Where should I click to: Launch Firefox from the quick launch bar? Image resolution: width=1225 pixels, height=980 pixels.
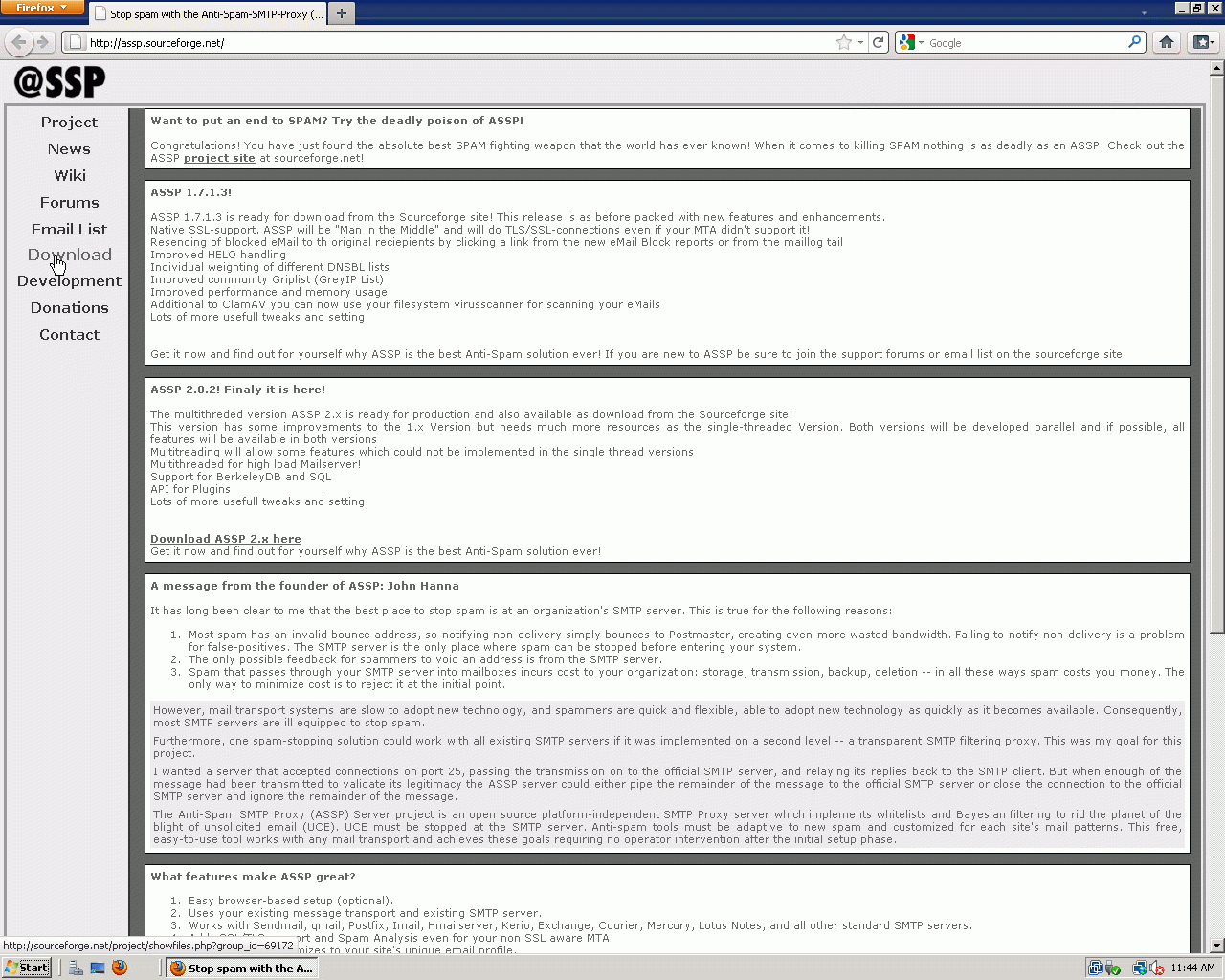tap(120, 968)
